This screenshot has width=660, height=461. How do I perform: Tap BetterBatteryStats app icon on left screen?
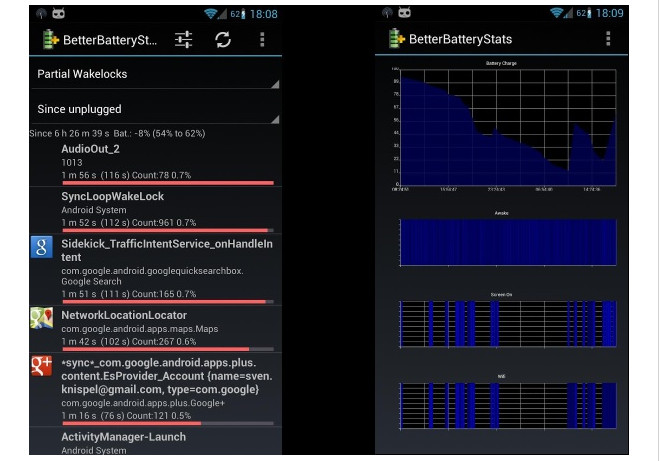click(x=49, y=40)
